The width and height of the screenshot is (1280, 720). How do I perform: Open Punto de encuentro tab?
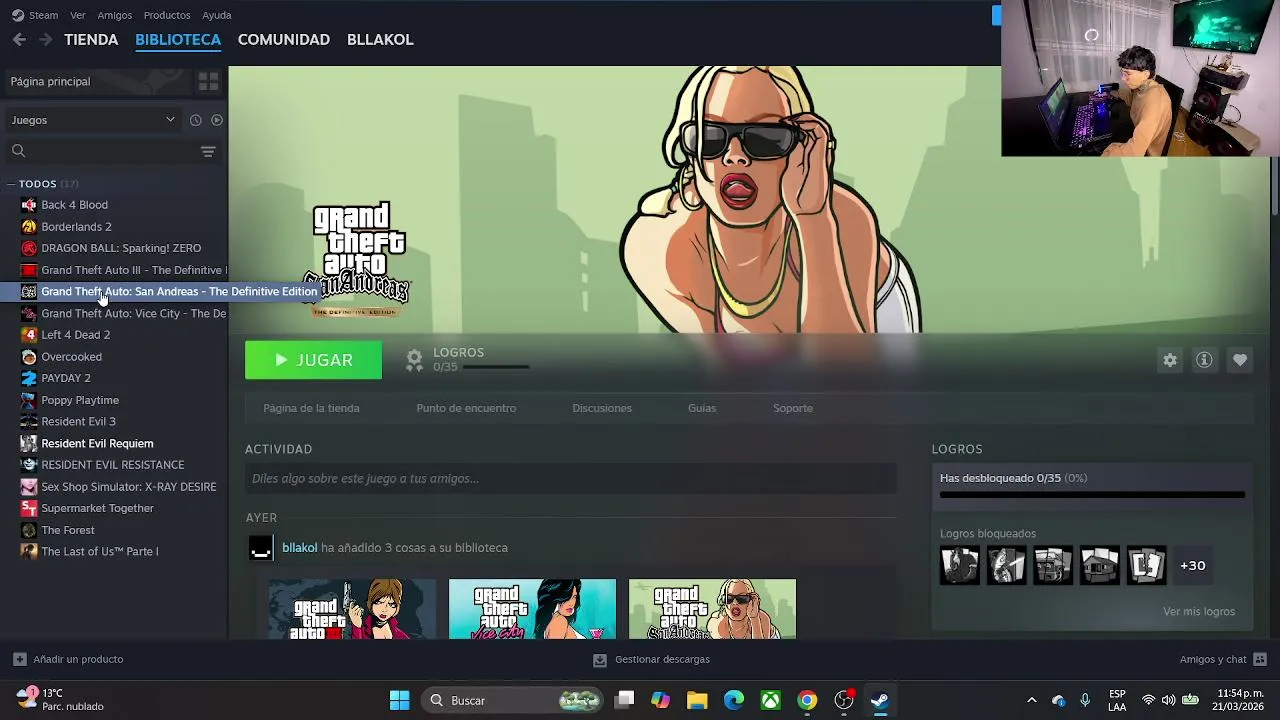click(x=466, y=408)
